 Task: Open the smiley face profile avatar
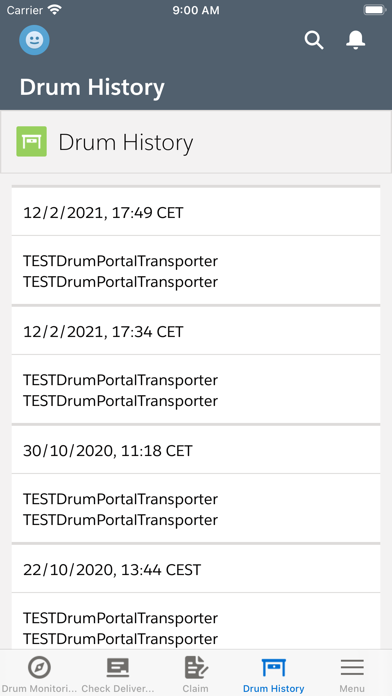click(x=34, y=40)
